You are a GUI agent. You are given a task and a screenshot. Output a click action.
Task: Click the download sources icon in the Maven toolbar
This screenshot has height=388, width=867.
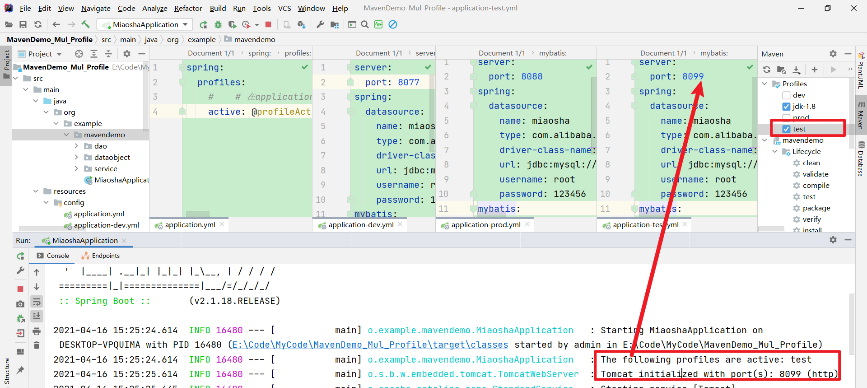(x=797, y=70)
